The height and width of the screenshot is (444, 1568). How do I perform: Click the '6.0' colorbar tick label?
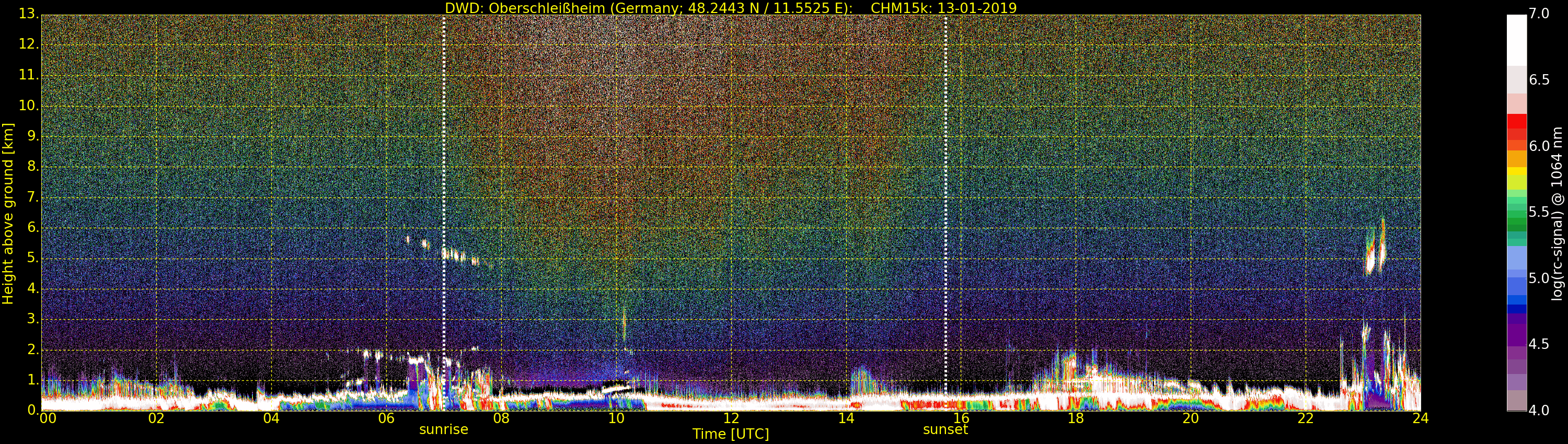coord(1539,146)
